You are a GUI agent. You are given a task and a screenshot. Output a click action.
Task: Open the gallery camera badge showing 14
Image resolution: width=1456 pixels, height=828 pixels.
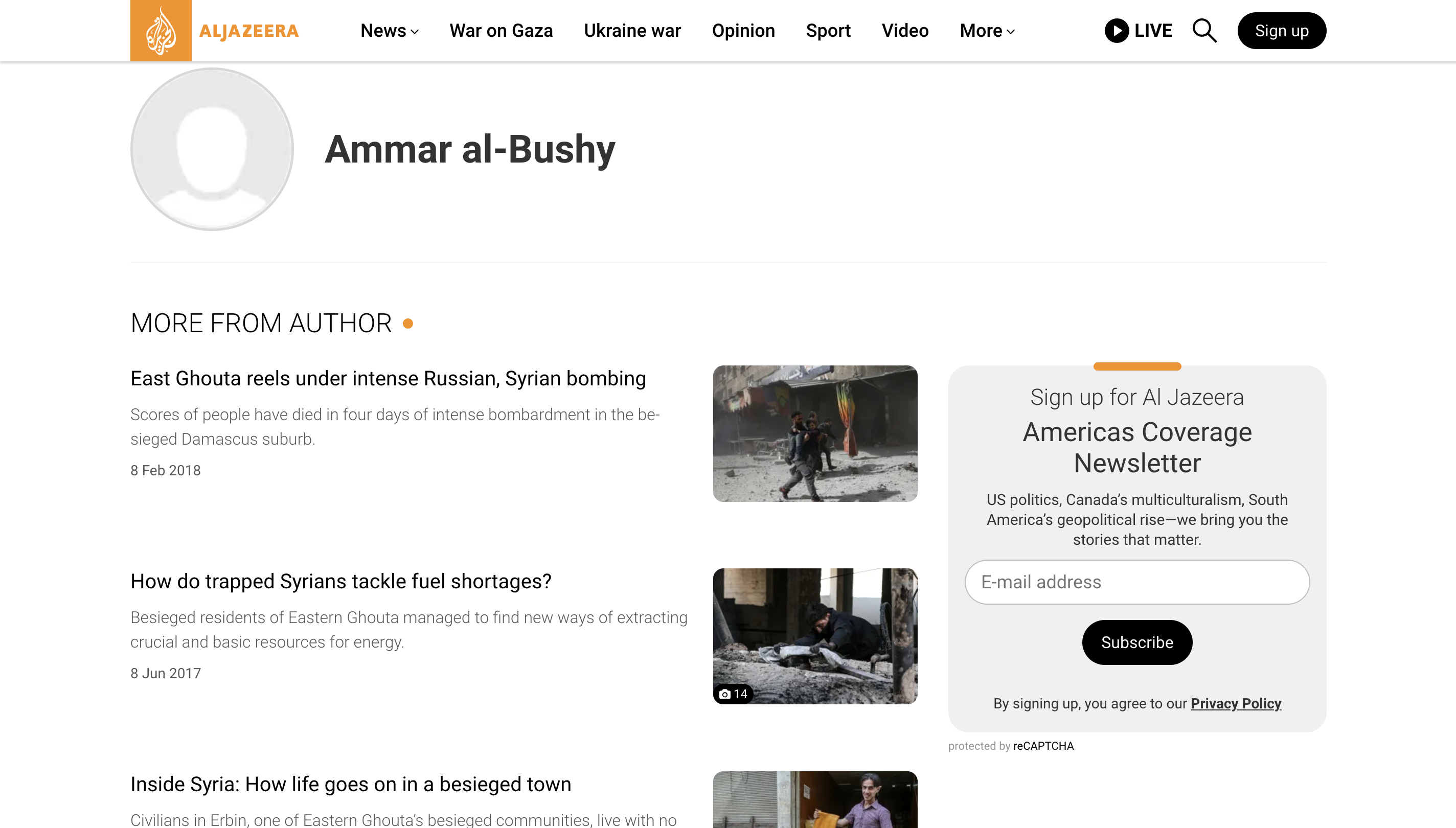733,694
